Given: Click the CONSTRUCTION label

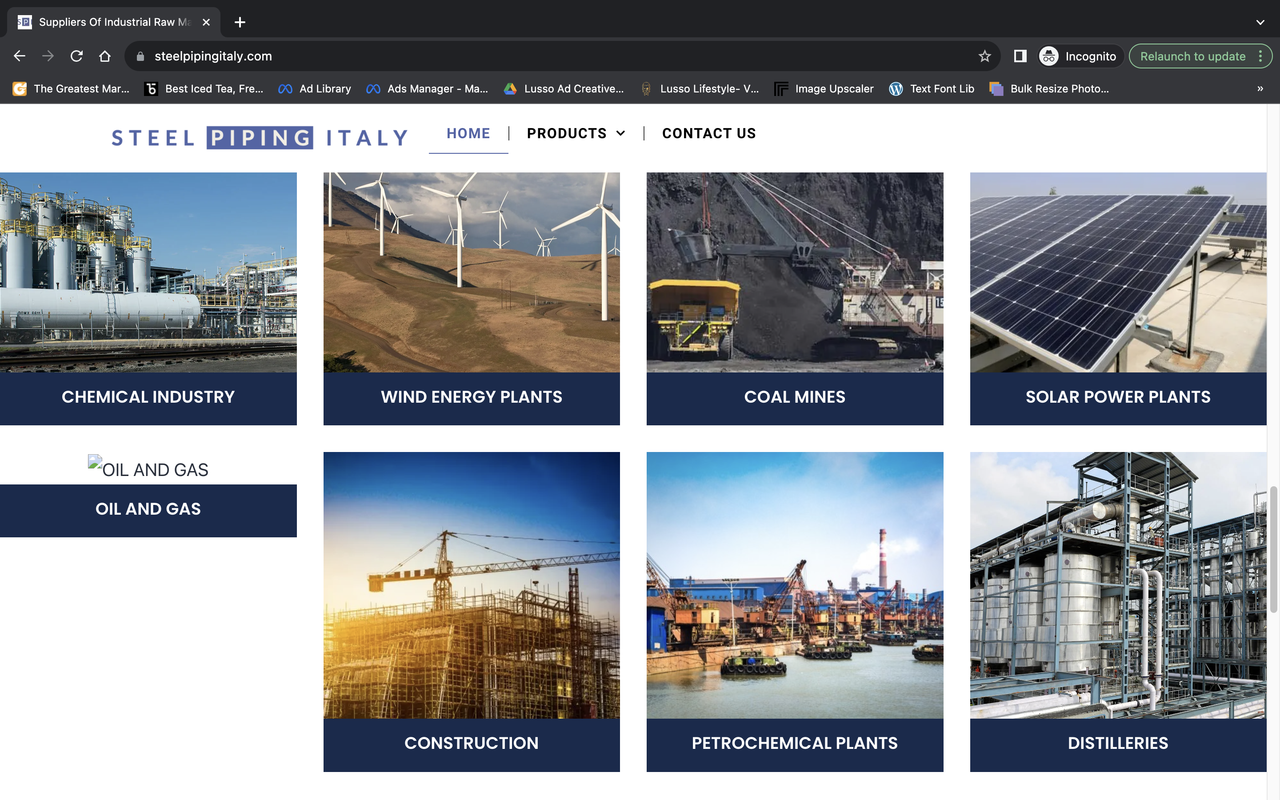Looking at the screenshot, I should coord(471,744).
